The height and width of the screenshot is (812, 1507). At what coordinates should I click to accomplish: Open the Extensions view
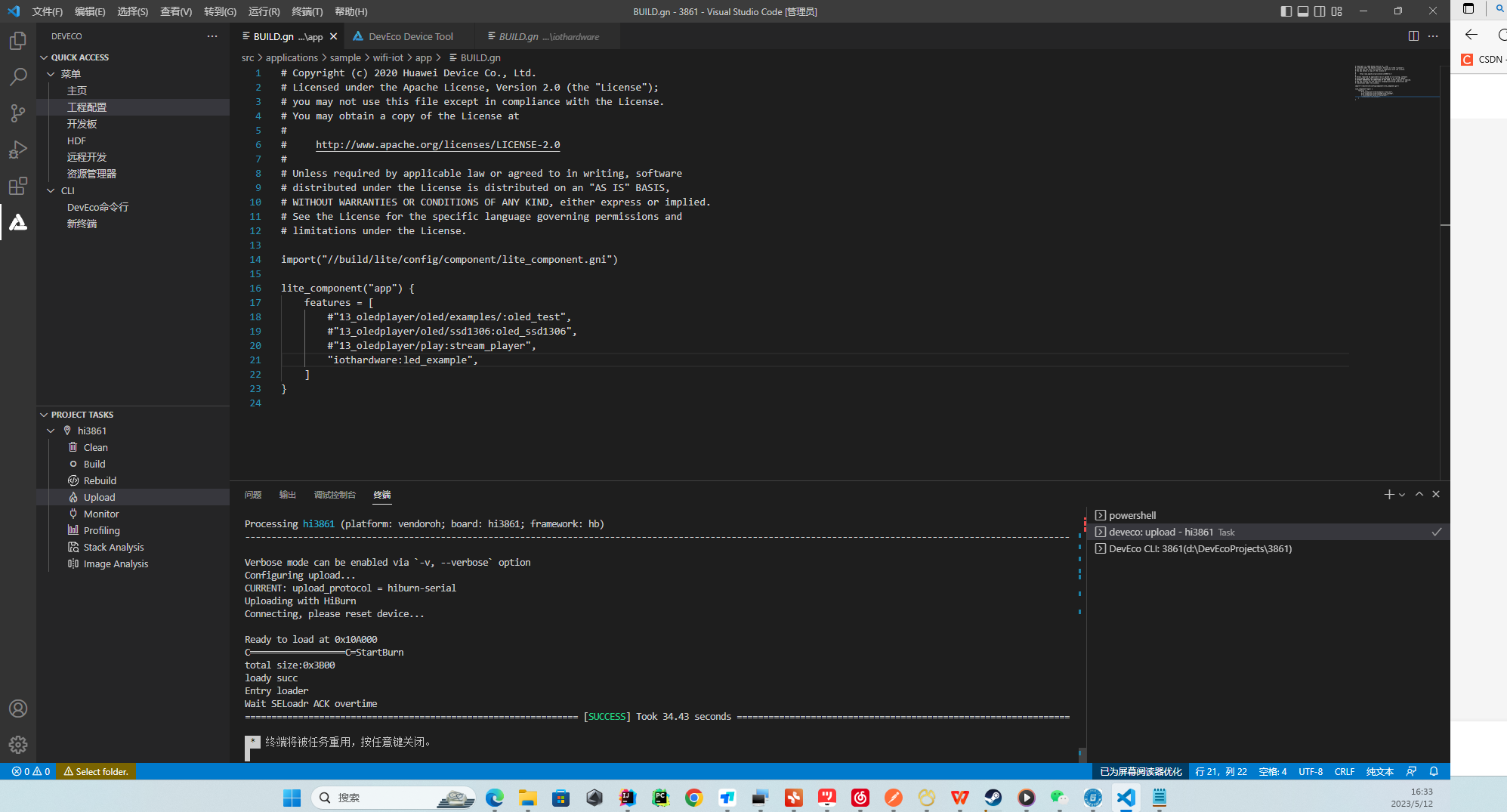tap(18, 186)
